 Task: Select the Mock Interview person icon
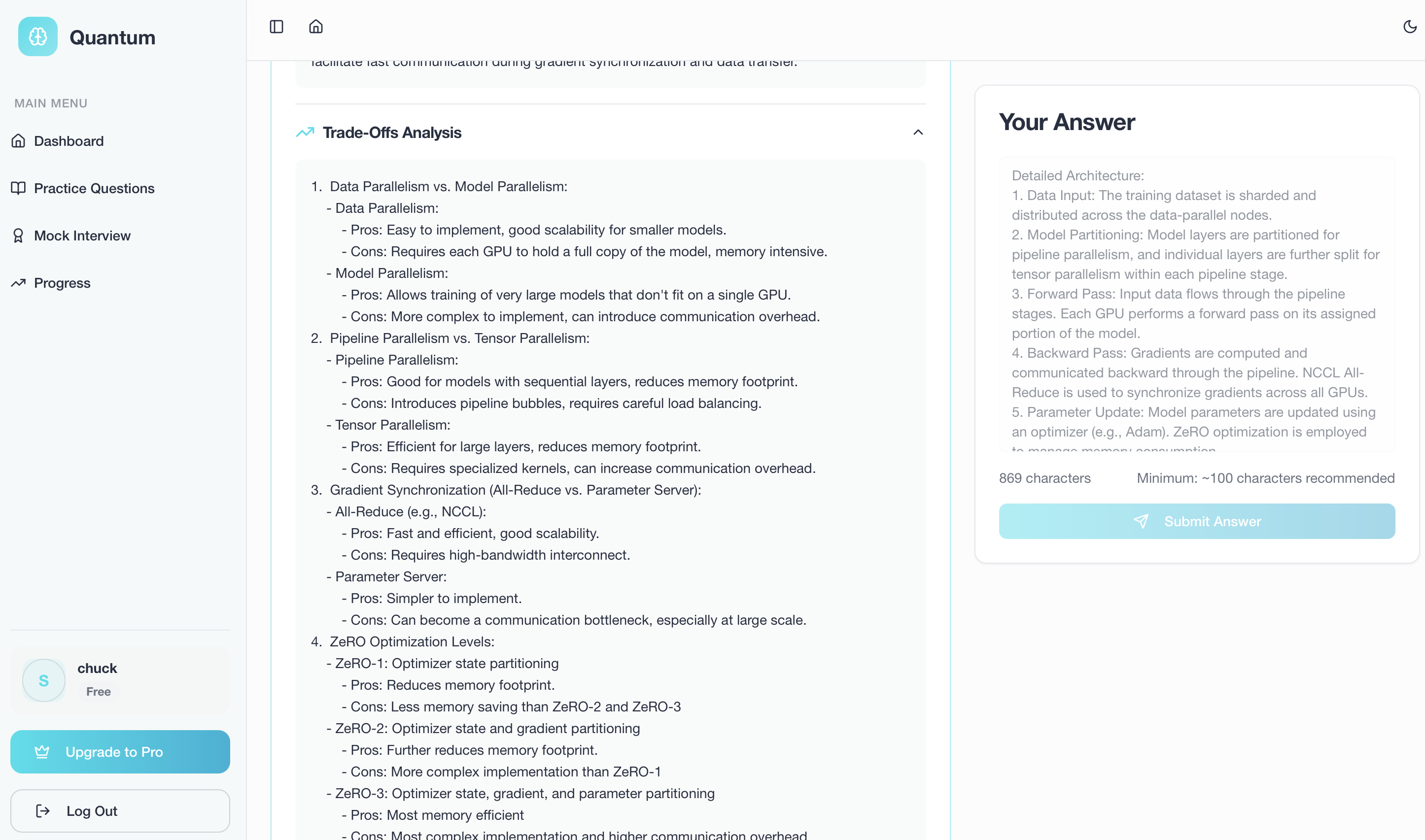click(19, 235)
